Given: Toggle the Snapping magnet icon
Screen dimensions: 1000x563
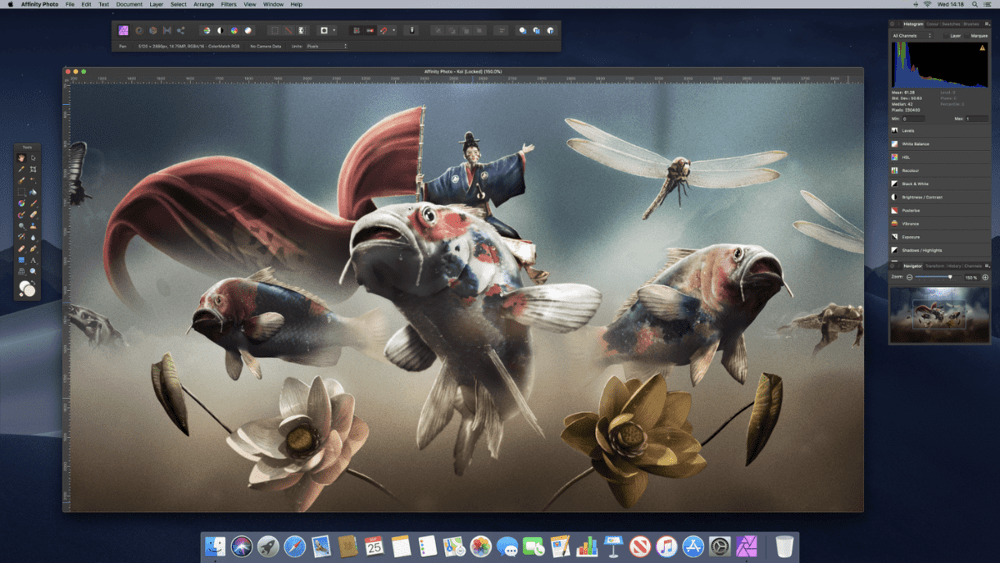Looking at the screenshot, I should pyautogui.click(x=383, y=30).
